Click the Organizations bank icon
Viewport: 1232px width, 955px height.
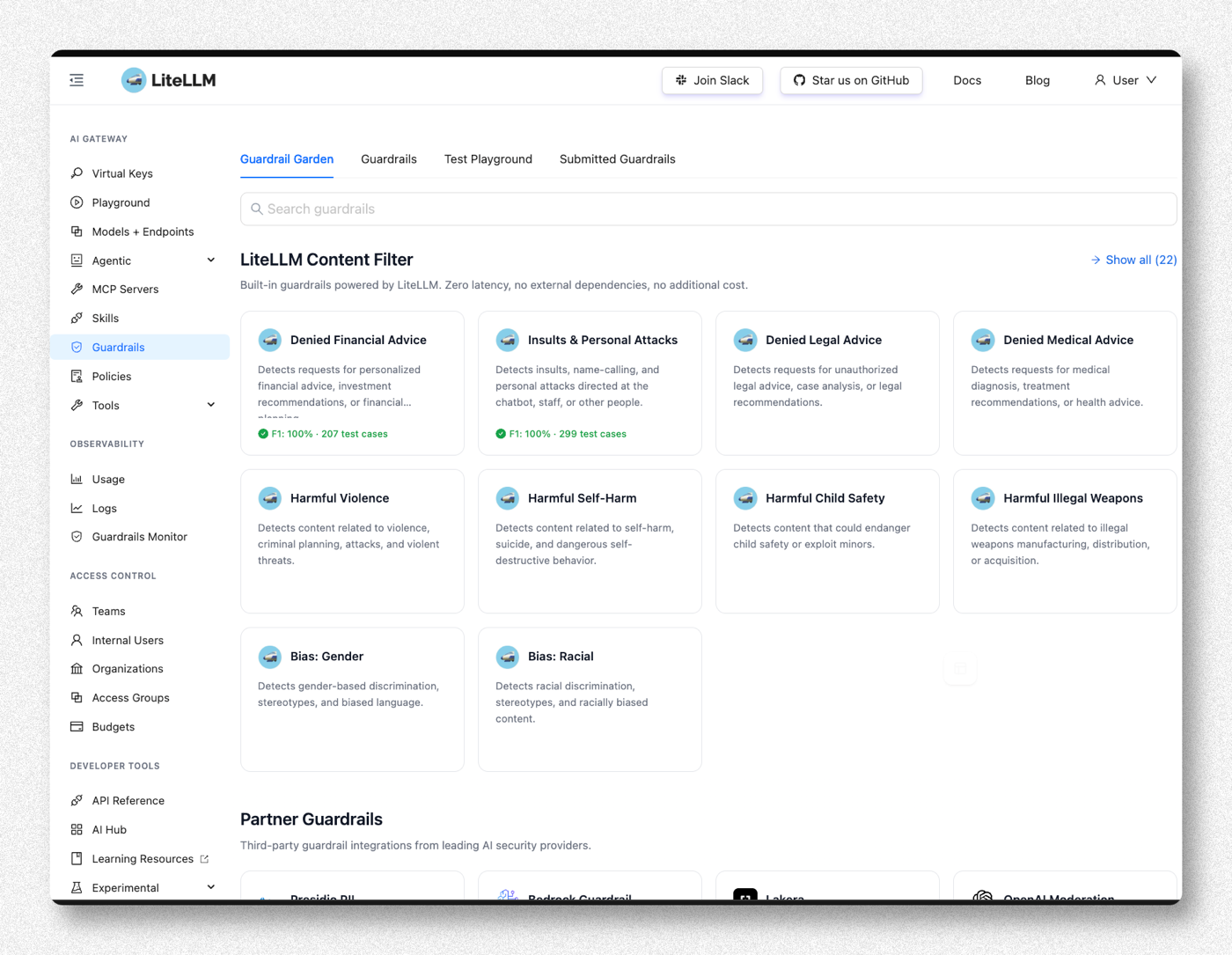[x=77, y=668]
